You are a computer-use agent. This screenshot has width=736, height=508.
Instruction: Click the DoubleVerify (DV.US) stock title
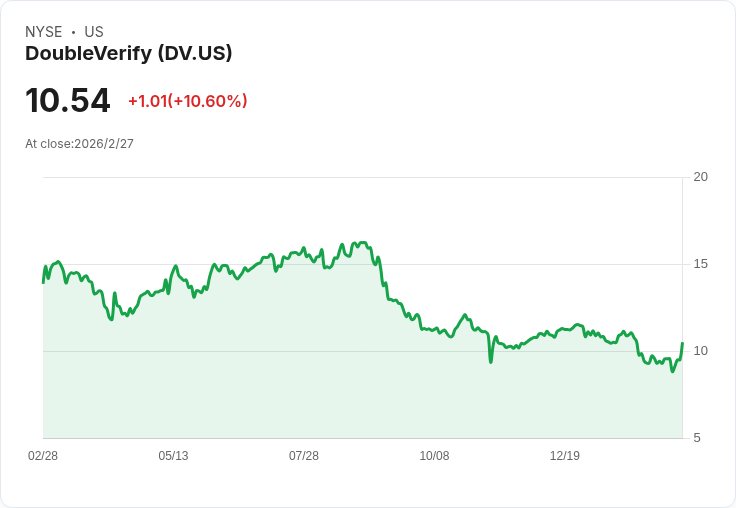(128, 53)
